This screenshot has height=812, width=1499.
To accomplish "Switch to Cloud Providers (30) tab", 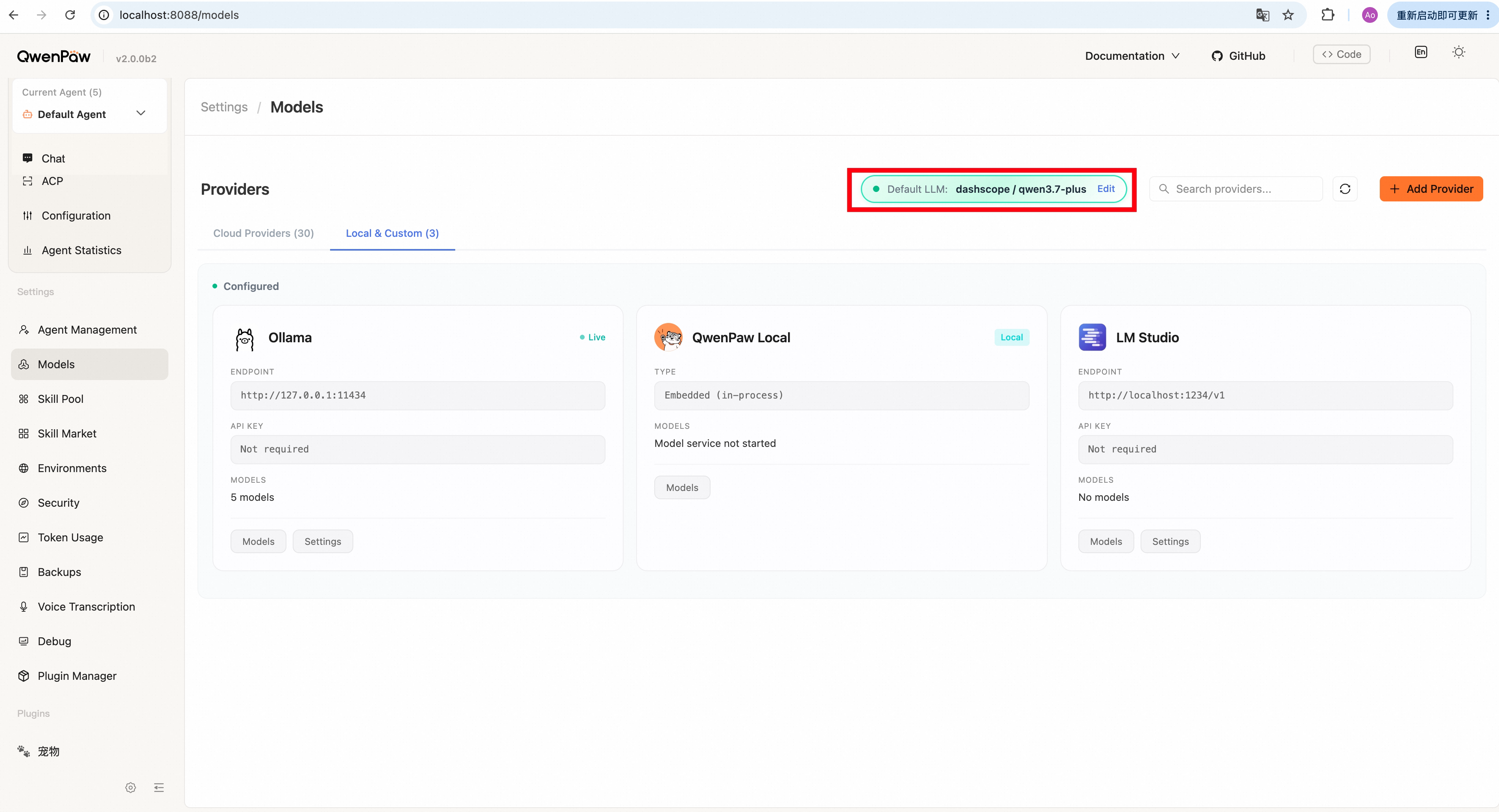I will pos(264,233).
